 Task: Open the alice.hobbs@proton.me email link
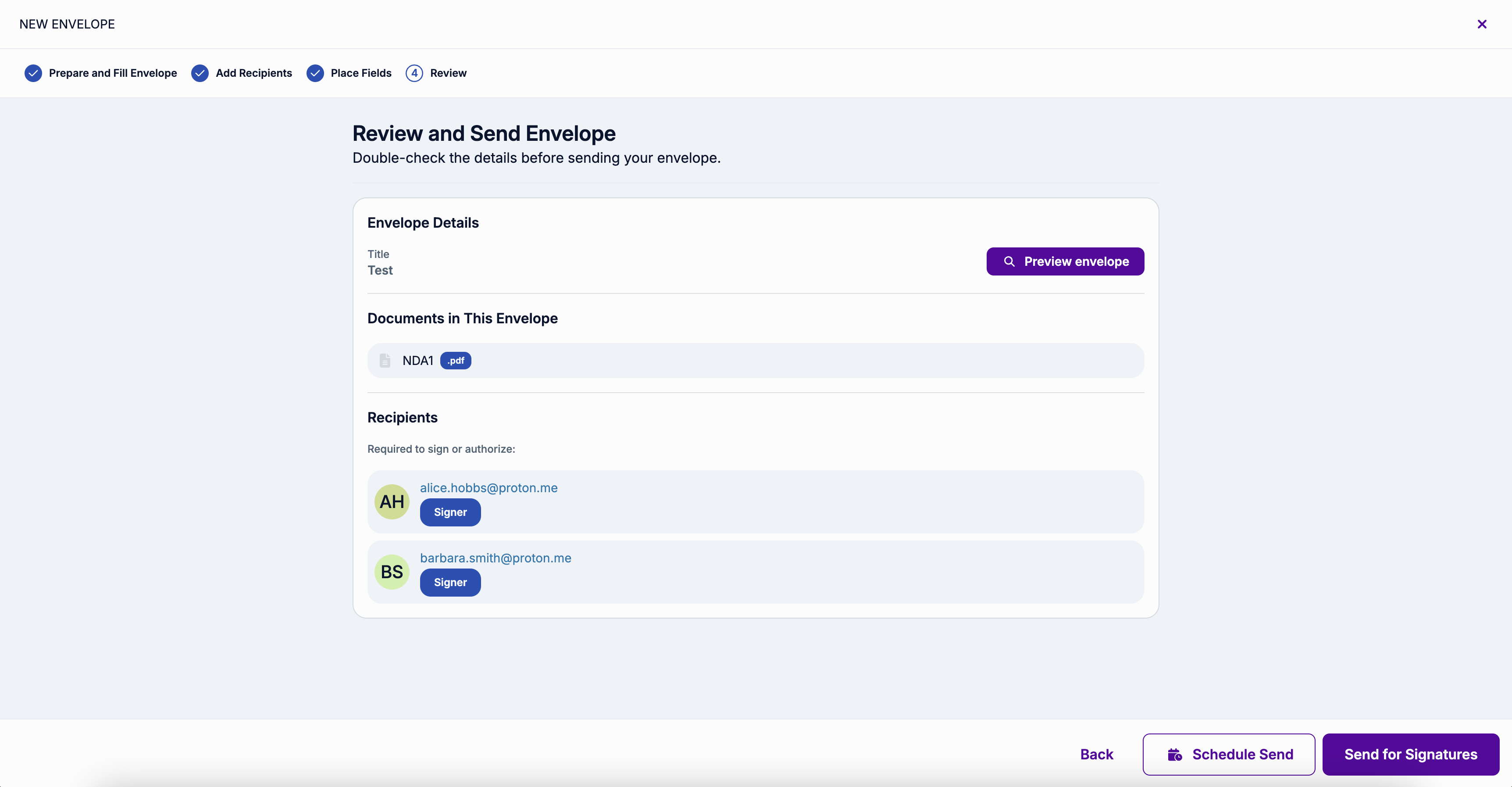tap(489, 488)
